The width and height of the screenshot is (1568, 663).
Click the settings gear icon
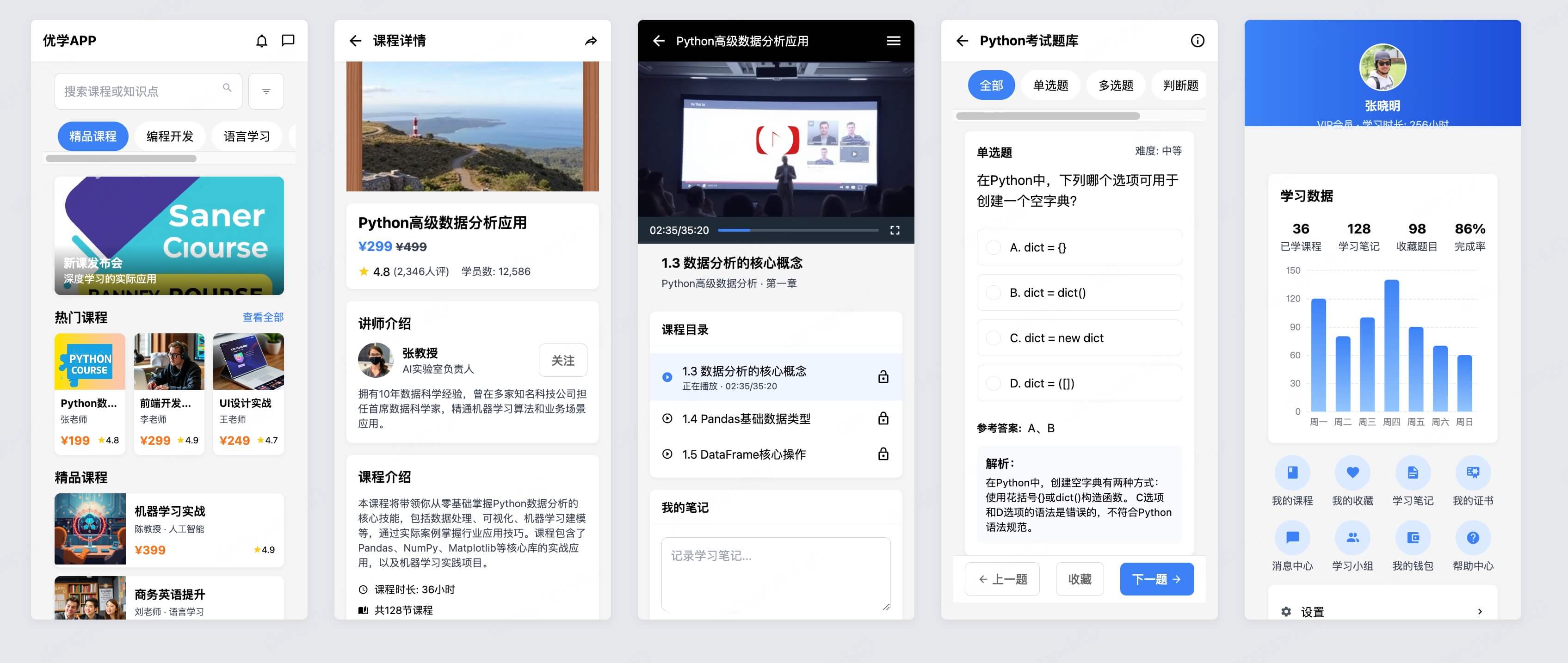click(1286, 611)
